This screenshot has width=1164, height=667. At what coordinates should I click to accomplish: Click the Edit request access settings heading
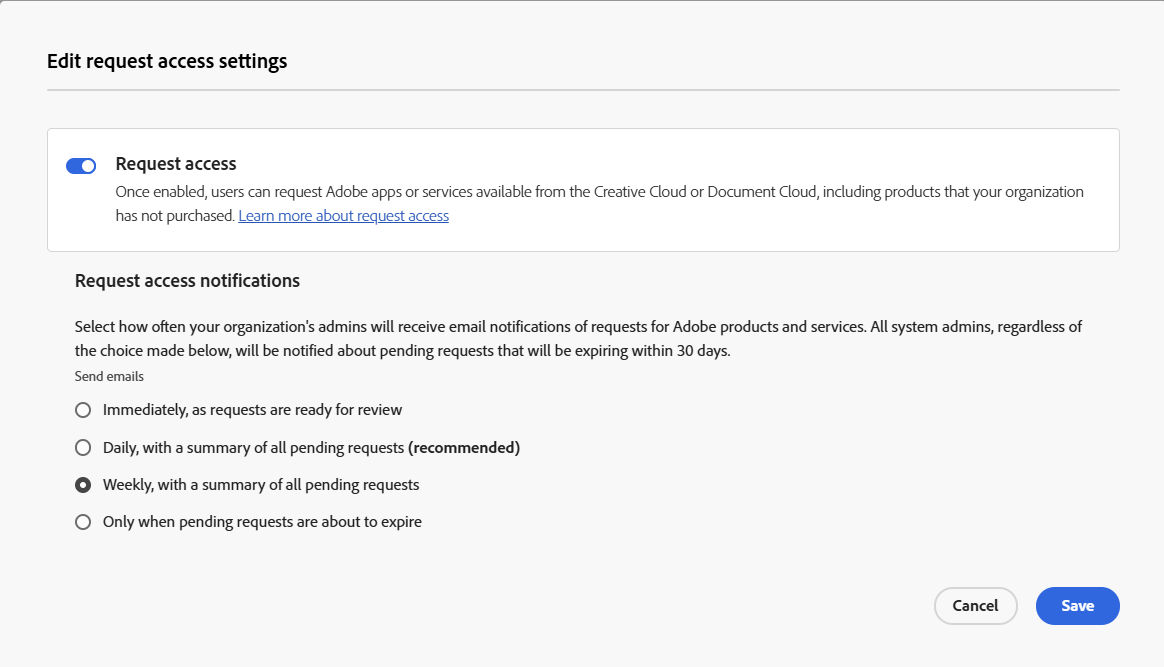tap(166, 61)
